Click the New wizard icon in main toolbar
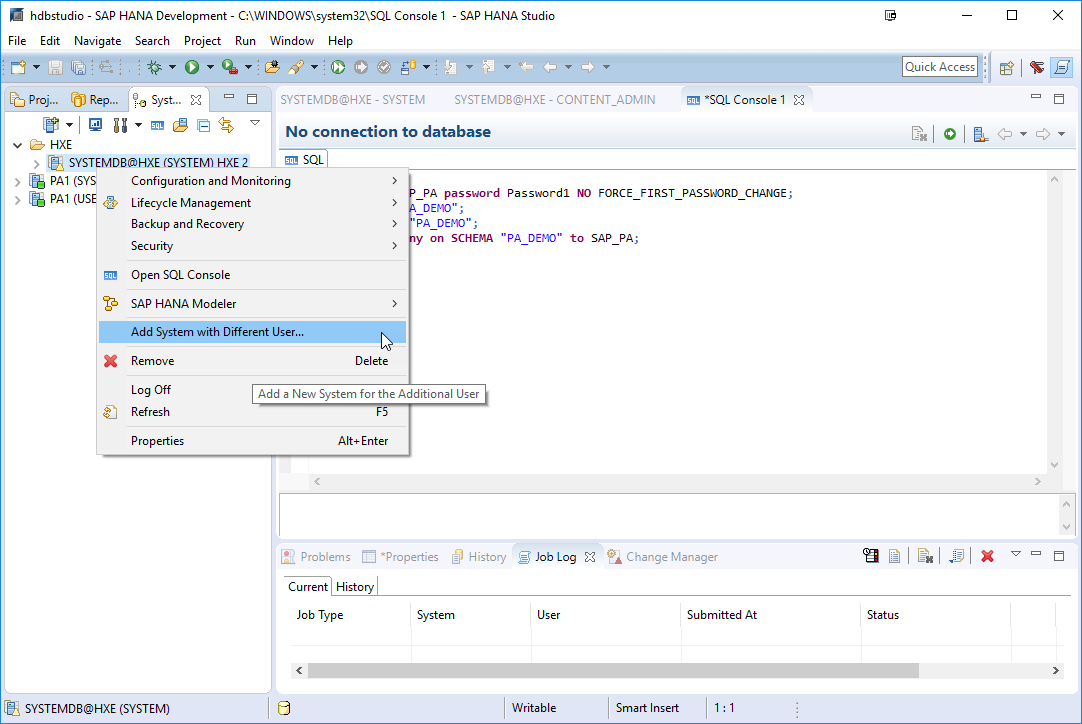This screenshot has width=1082, height=724. click(x=19, y=67)
